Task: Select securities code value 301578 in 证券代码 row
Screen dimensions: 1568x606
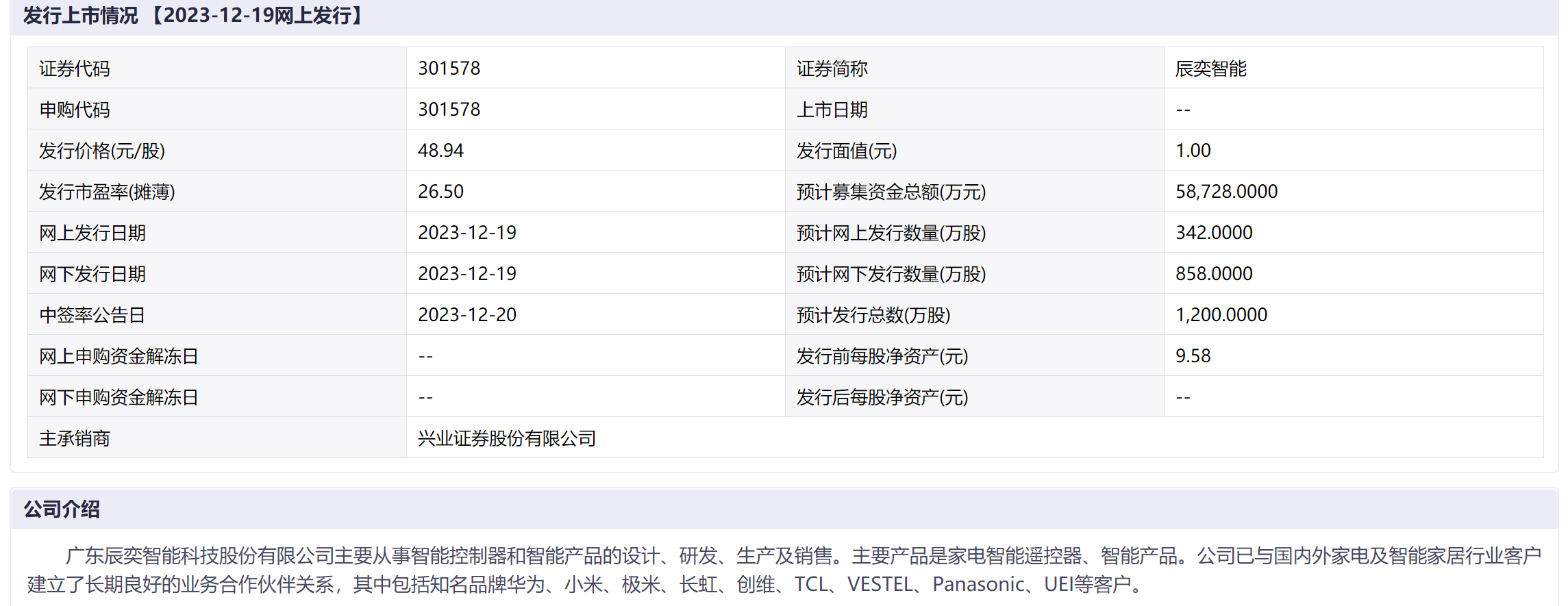Action: (449, 68)
